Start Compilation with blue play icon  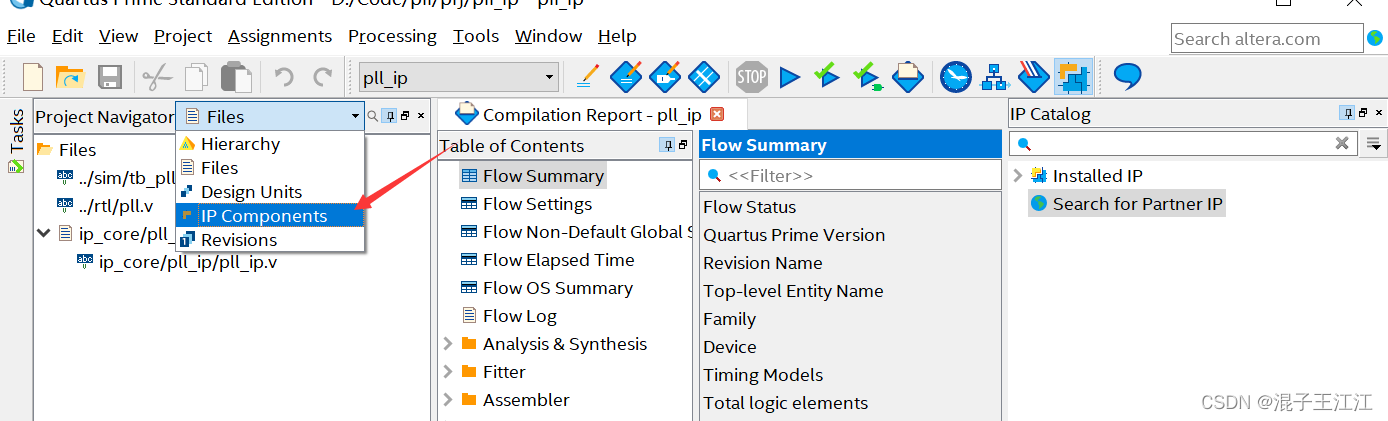point(790,76)
